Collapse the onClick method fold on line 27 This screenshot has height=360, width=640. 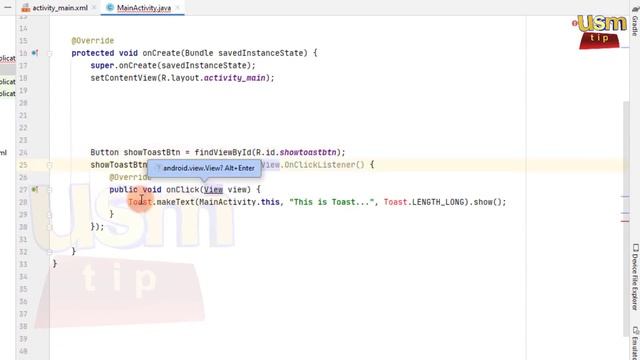point(49,189)
